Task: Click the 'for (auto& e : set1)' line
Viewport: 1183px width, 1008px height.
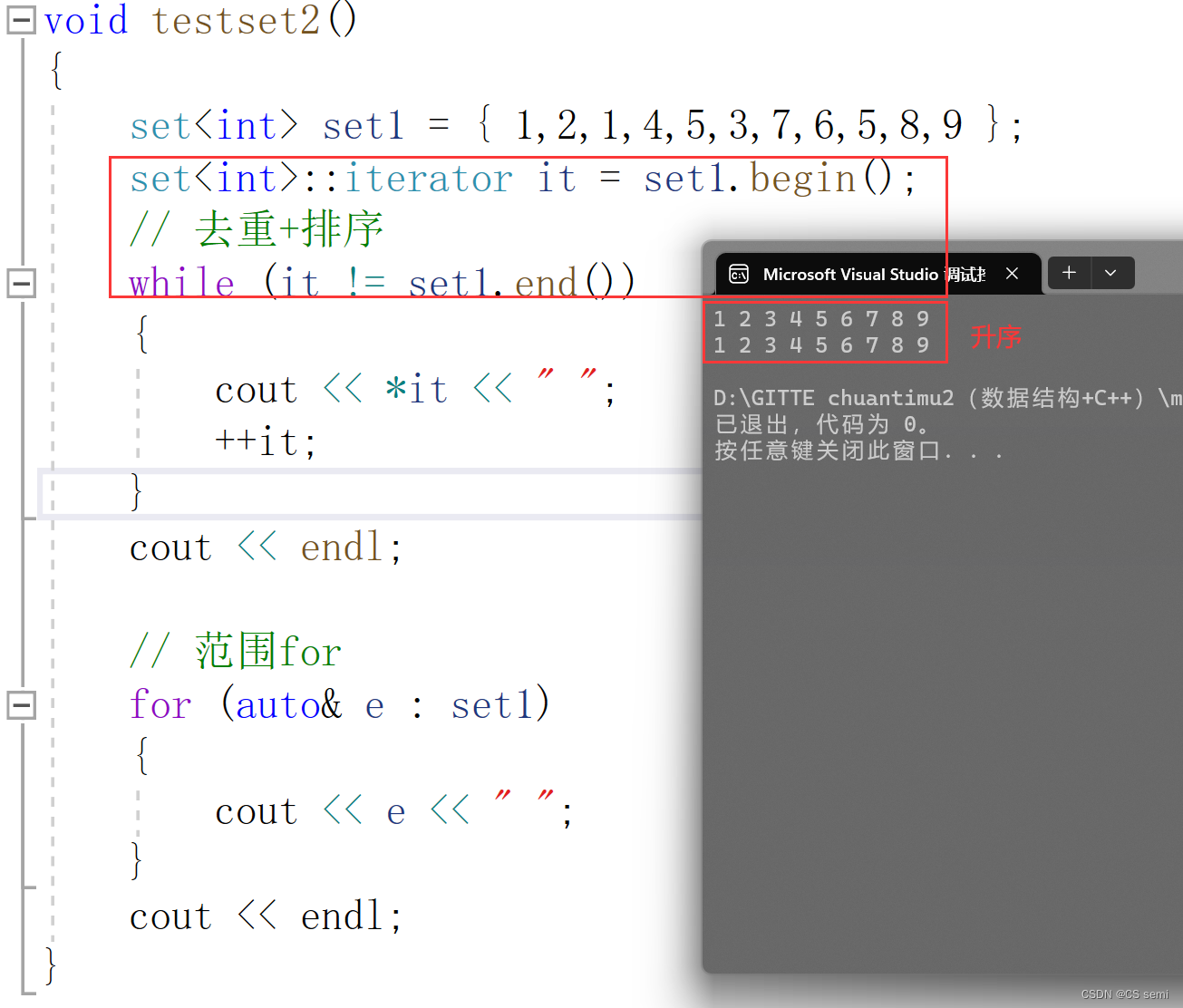Action: click(340, 704)
